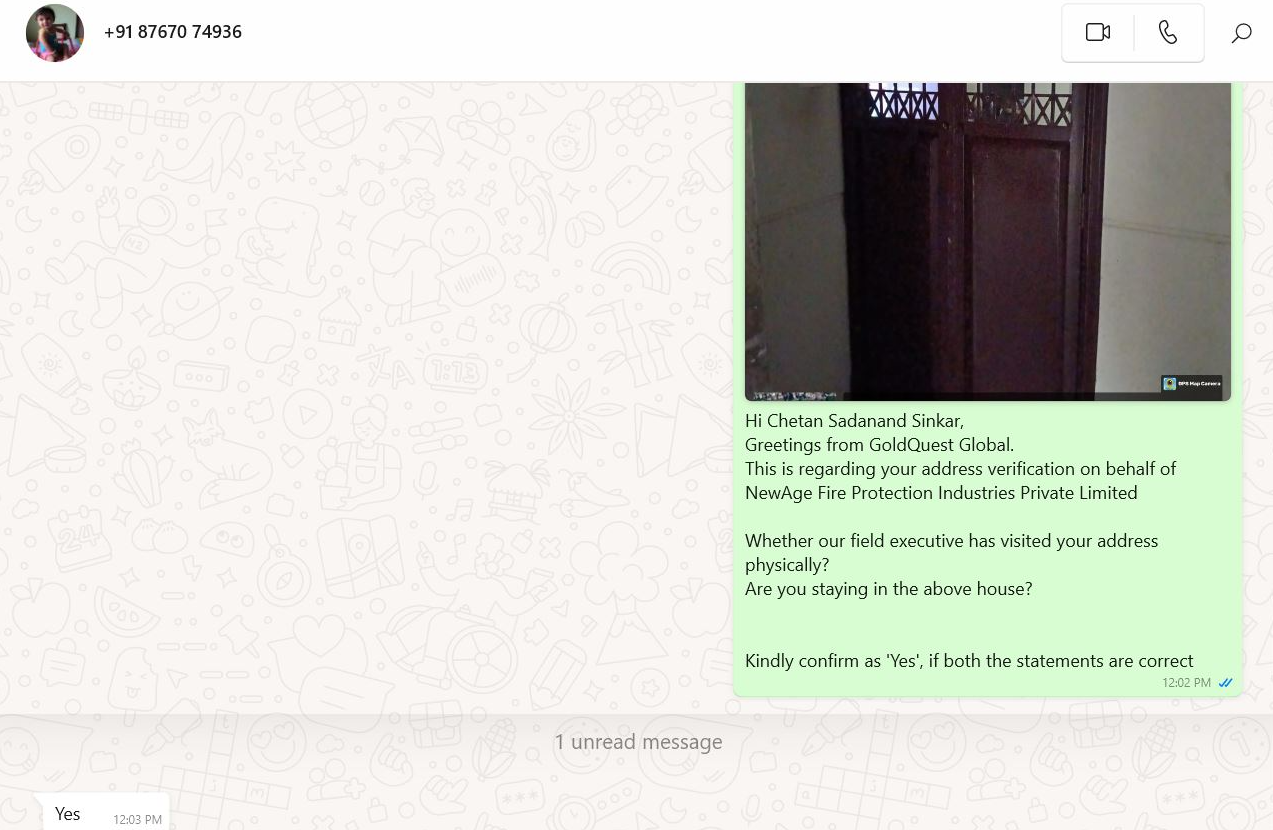Click the 'Kindly confirm as Yes' sentence

tap(969, 661)
